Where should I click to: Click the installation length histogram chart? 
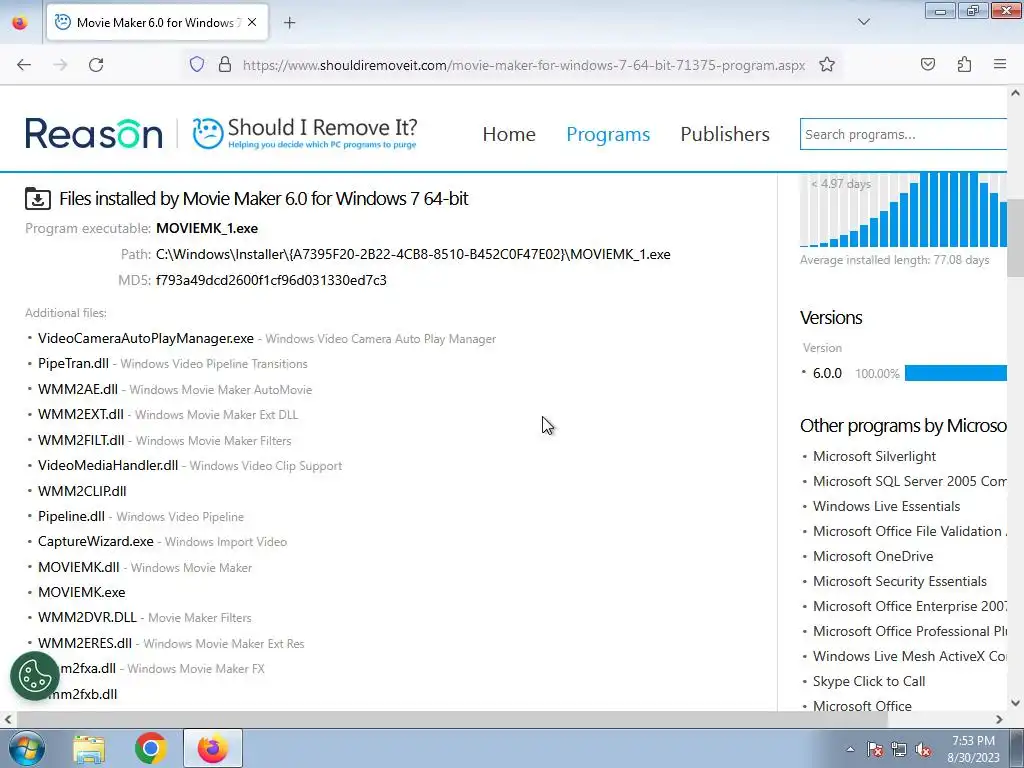[x=903, y=210]
